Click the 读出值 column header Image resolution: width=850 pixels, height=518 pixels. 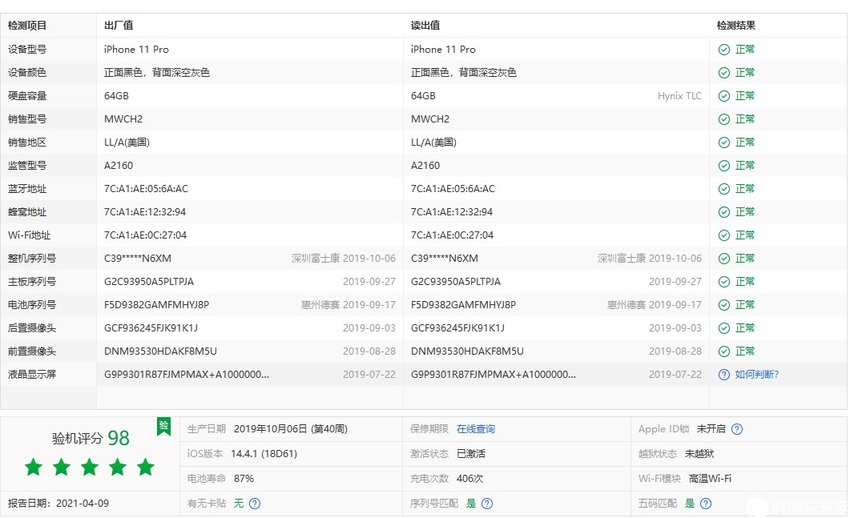426,25
